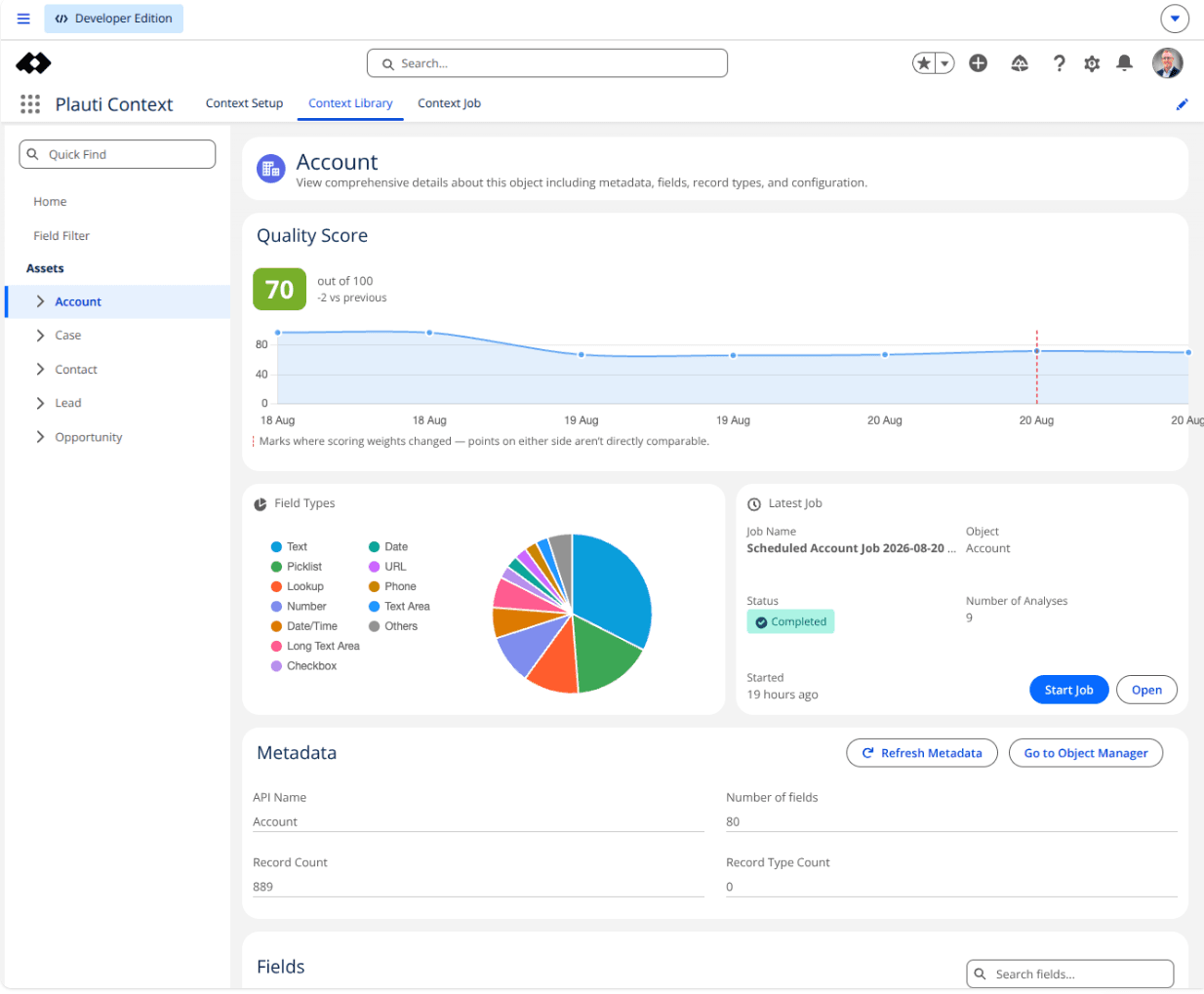Select the Opportunity asset
Screen dimensions: 1204x994
coord(89,437)
